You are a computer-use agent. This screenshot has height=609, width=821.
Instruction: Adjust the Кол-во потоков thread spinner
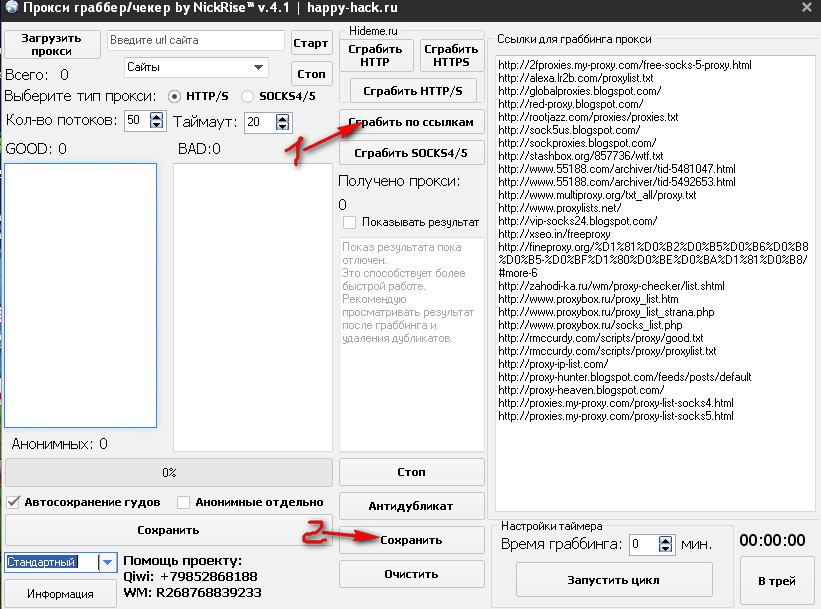click(x=156, y=121)
